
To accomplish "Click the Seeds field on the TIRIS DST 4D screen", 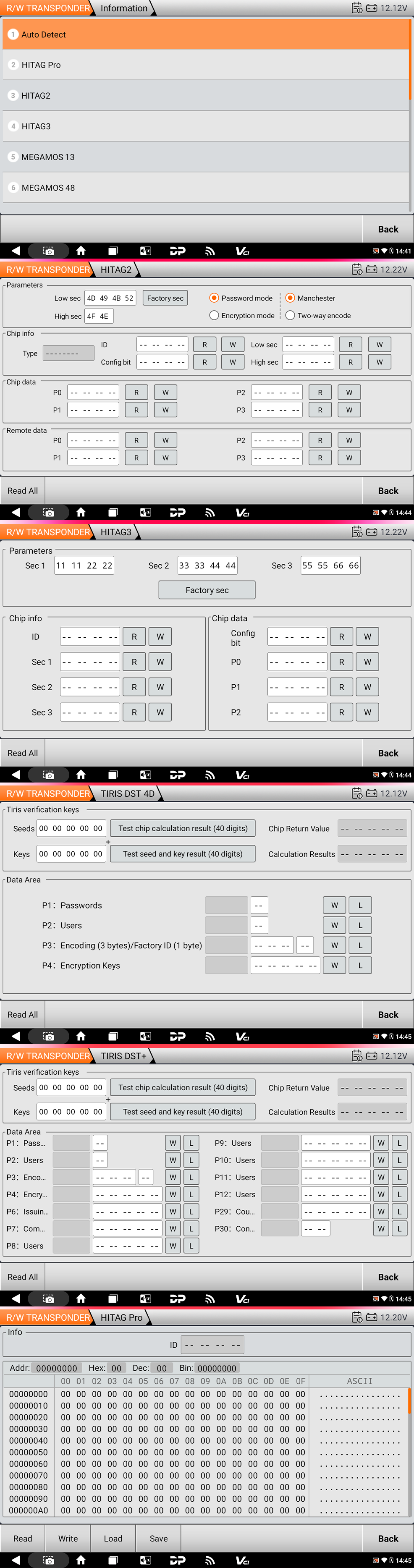I will [71, 828].
